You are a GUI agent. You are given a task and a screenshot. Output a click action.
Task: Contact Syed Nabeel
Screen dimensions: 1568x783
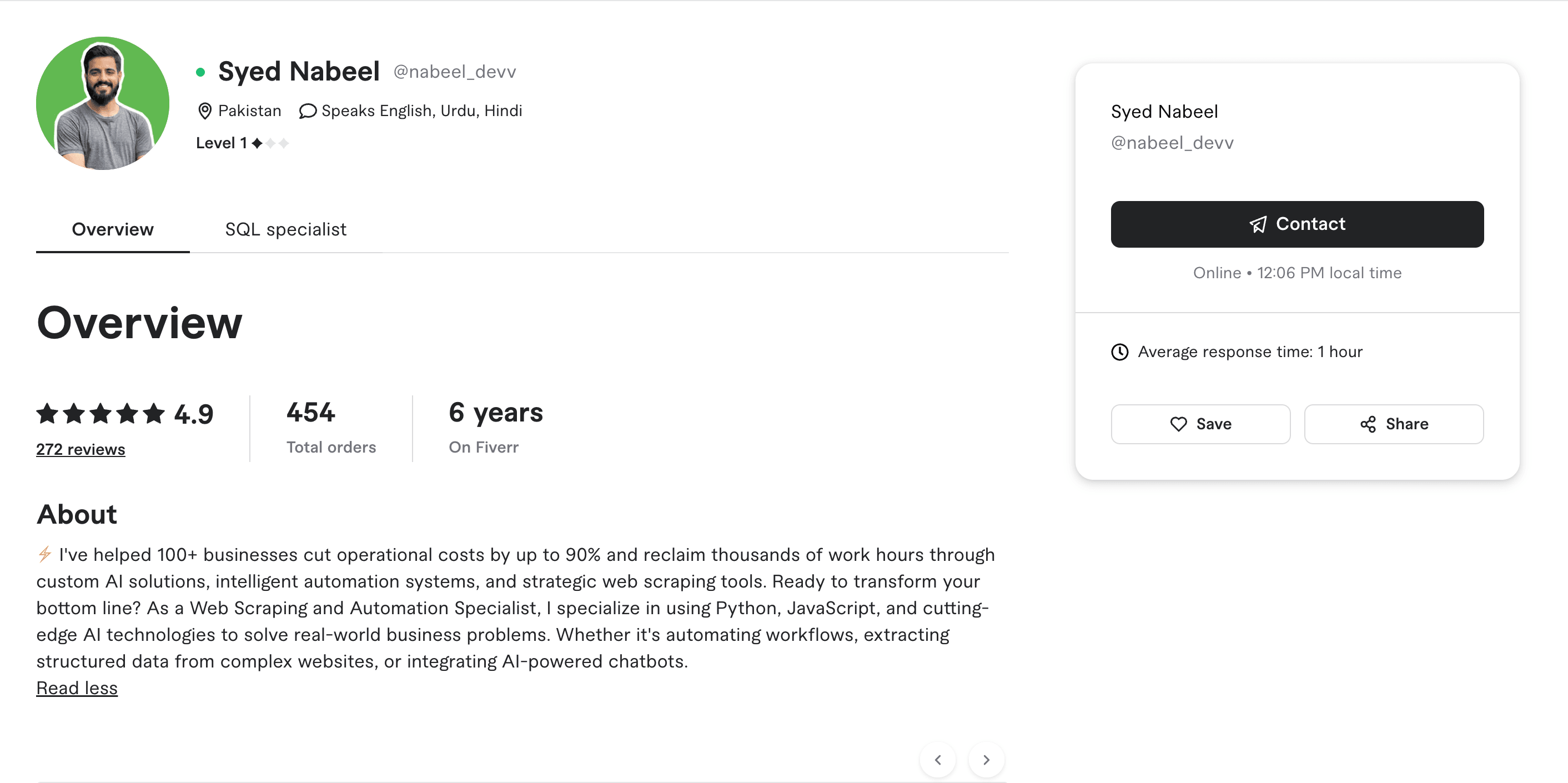(x=1297, y=224)
